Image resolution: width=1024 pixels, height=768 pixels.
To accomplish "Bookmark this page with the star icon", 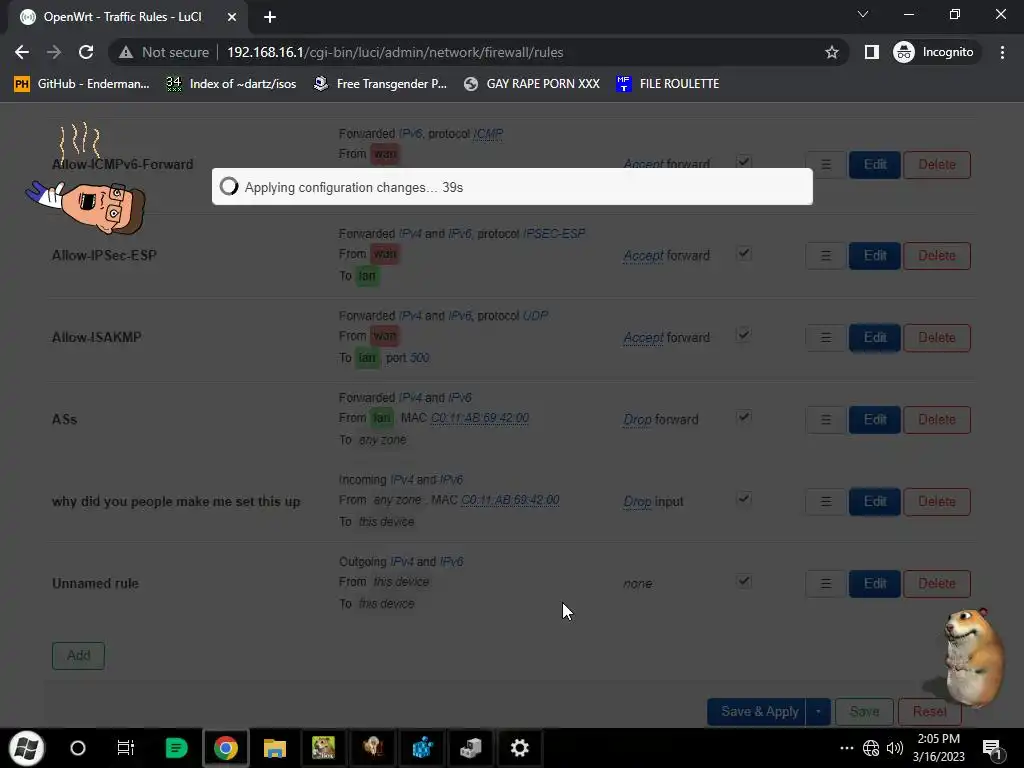I will pos(831,52).
